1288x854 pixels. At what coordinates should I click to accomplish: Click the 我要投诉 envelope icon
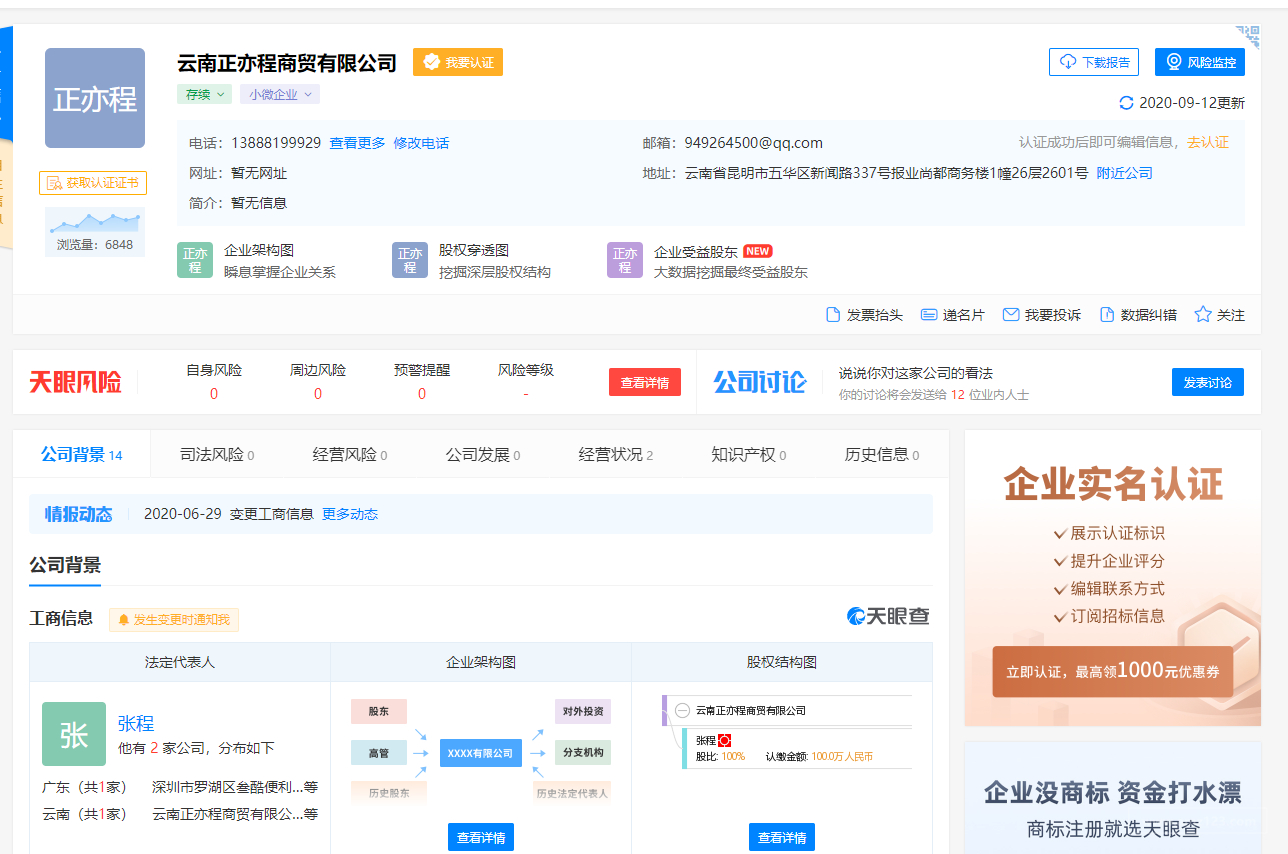point(1011,315)
